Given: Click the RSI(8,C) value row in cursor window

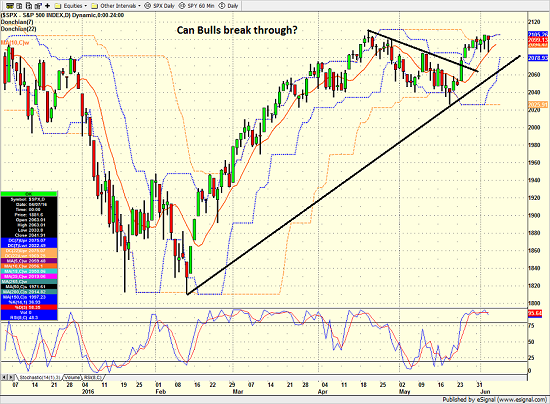Looking at the screenshot, I should click(x=29, y=318).
